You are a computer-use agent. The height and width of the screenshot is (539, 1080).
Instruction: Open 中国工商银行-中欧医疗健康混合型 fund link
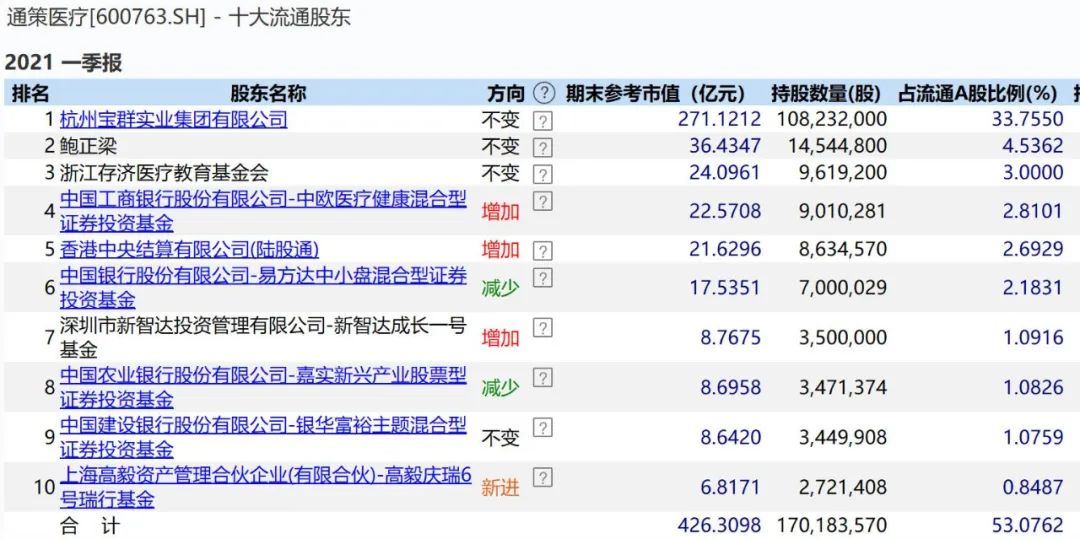263,211
